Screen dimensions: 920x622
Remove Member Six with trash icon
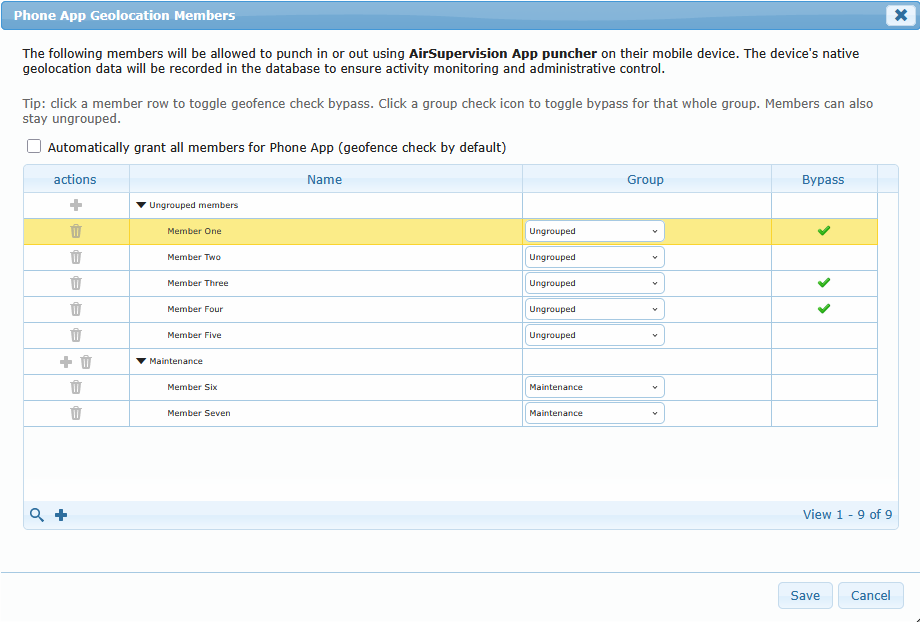point(76,387)
